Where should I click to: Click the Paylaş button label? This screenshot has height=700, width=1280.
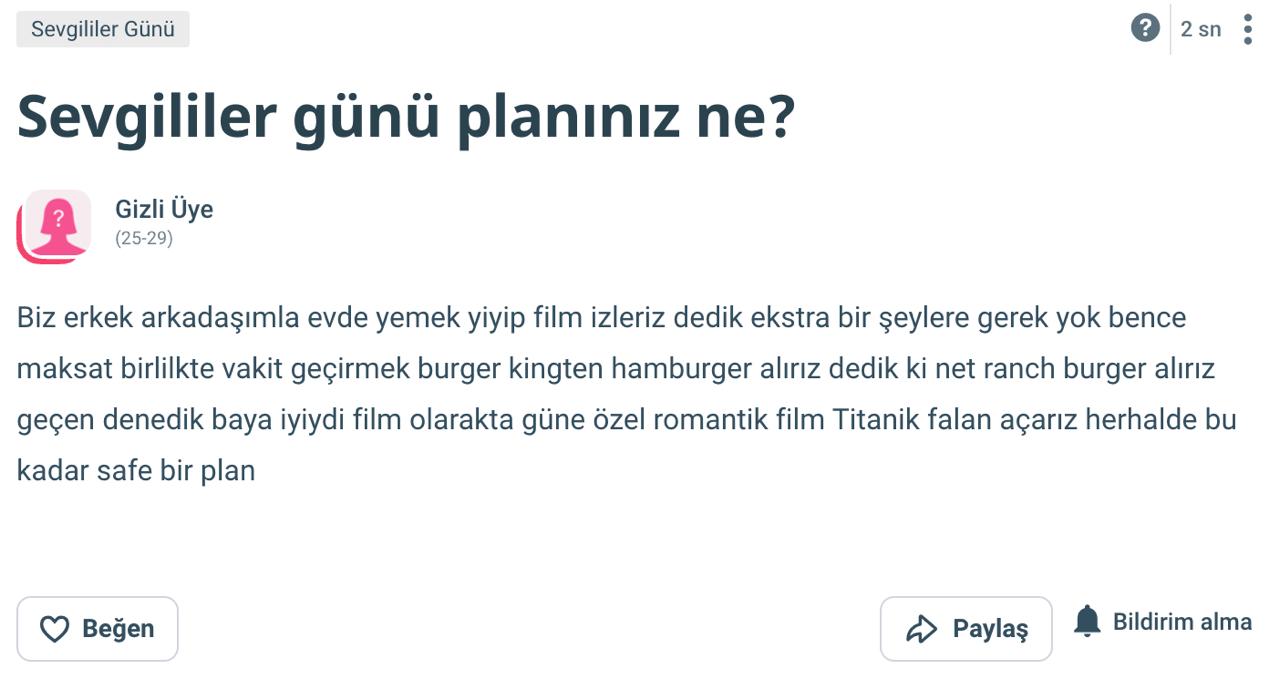(990, 629)
